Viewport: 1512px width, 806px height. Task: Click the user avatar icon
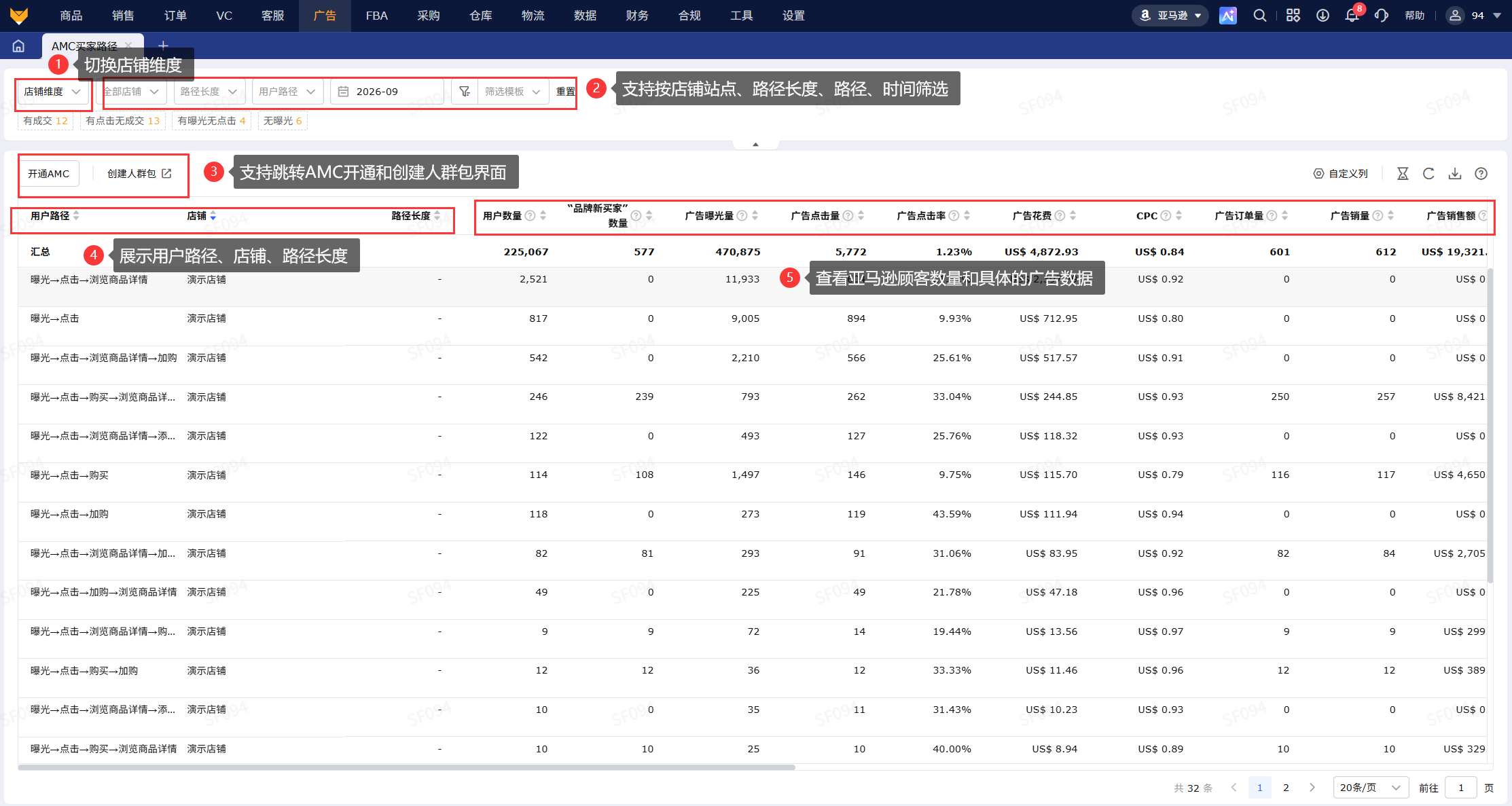(1454, 16)
